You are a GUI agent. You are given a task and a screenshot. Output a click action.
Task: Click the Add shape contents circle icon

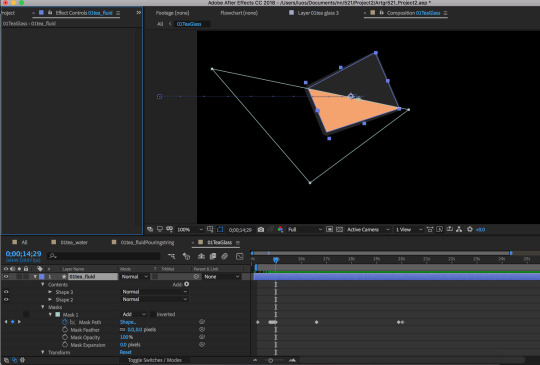[186, 284]
